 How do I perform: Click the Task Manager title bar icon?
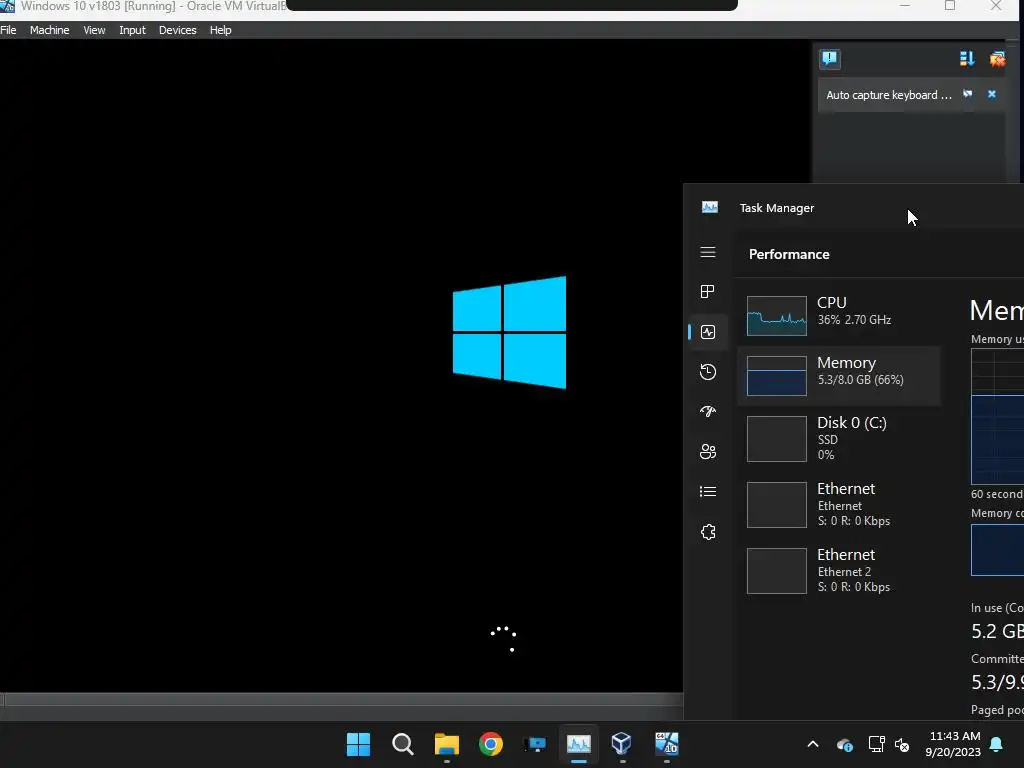point(710,208)
